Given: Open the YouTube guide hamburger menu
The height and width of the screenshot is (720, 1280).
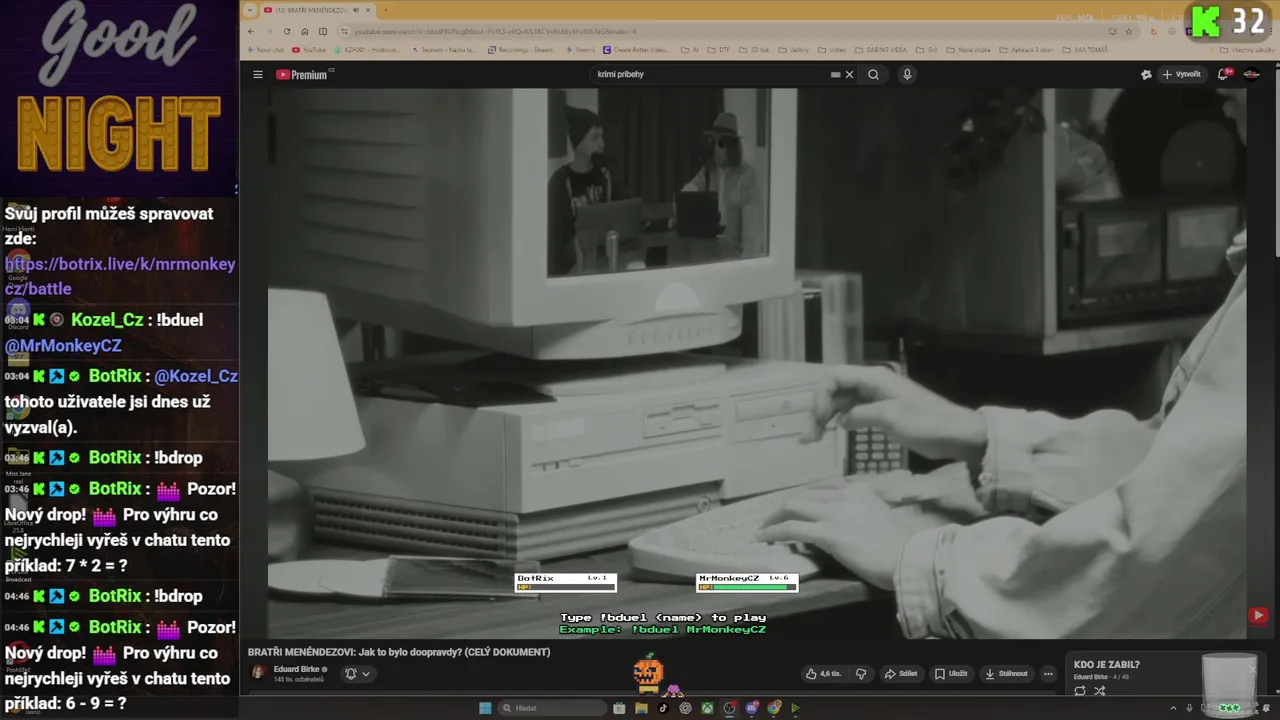Looking at the screenshot, I should coord(257,74).
